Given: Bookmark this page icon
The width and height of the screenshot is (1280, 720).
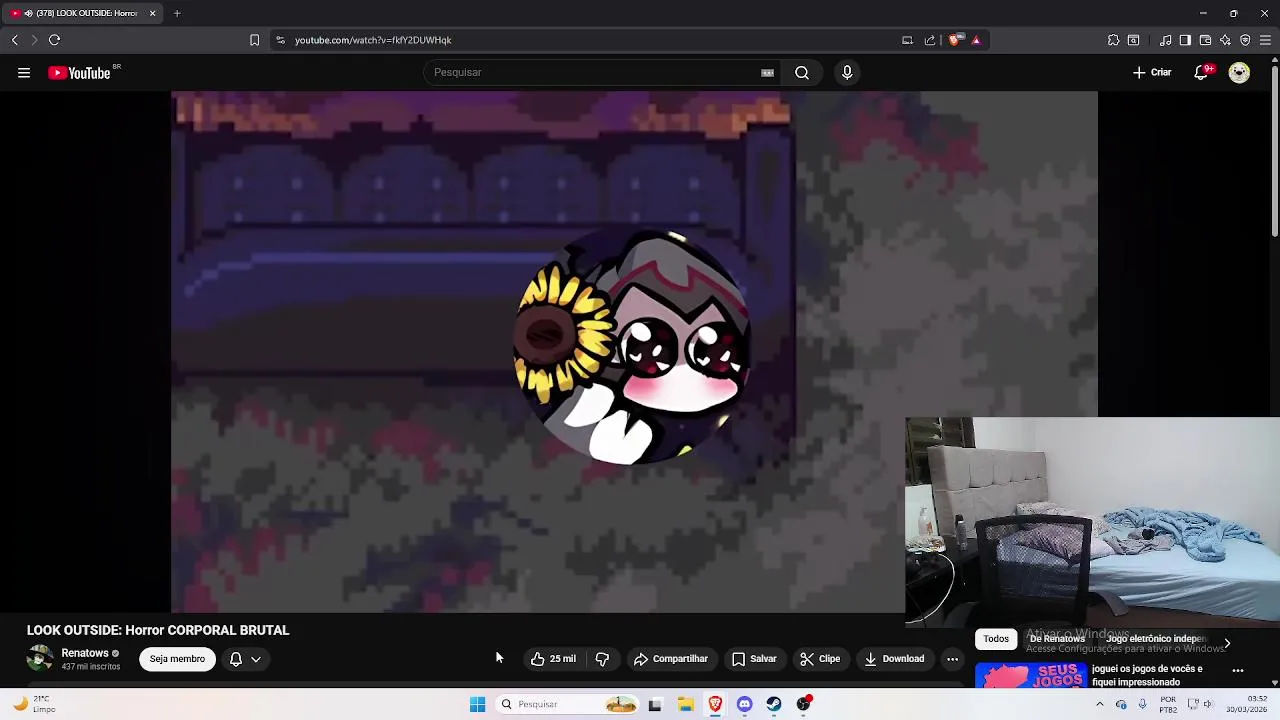Looking at the screenshot, I should 254,40.
